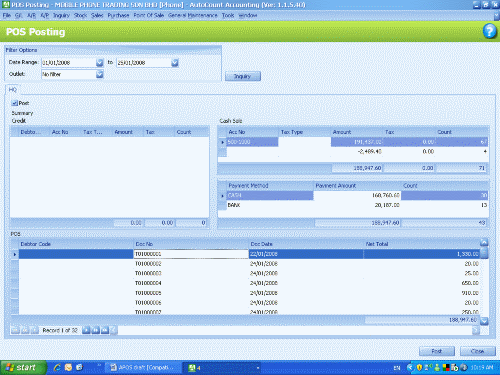
Task: Go to next page of records
Action: [x=95, y=330]
